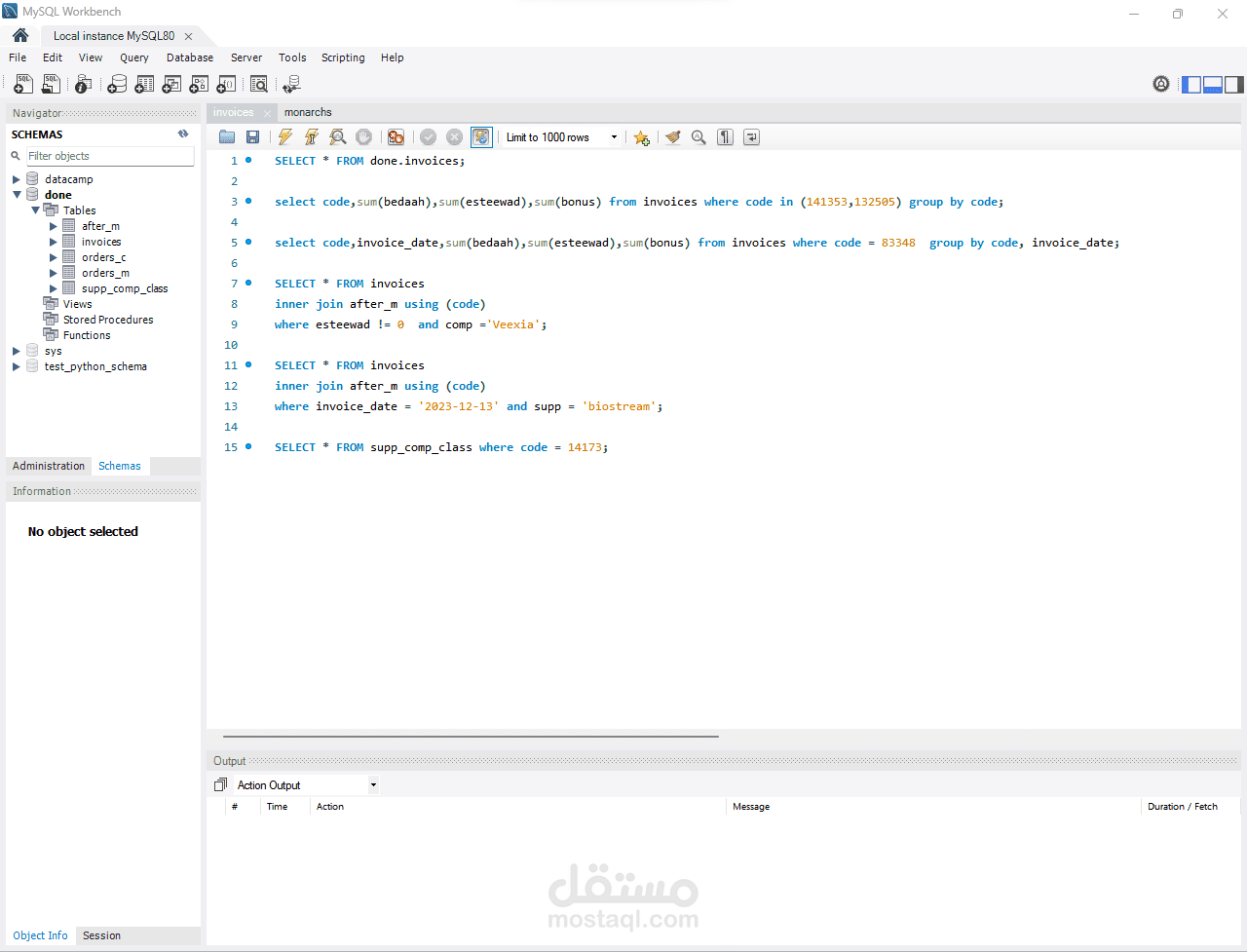Click the schema filter search field

(107, 156)
